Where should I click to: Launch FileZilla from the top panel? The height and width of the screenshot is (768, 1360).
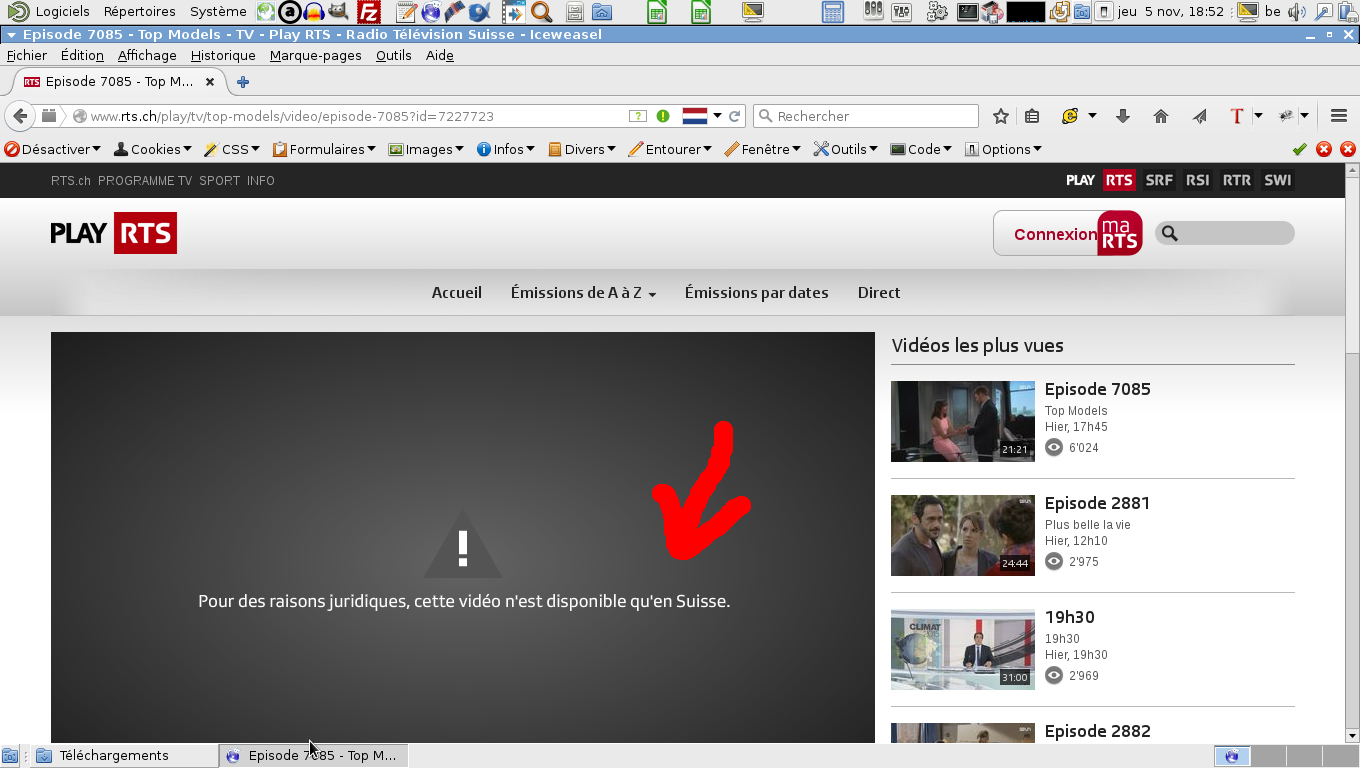[x=369, y=12]
